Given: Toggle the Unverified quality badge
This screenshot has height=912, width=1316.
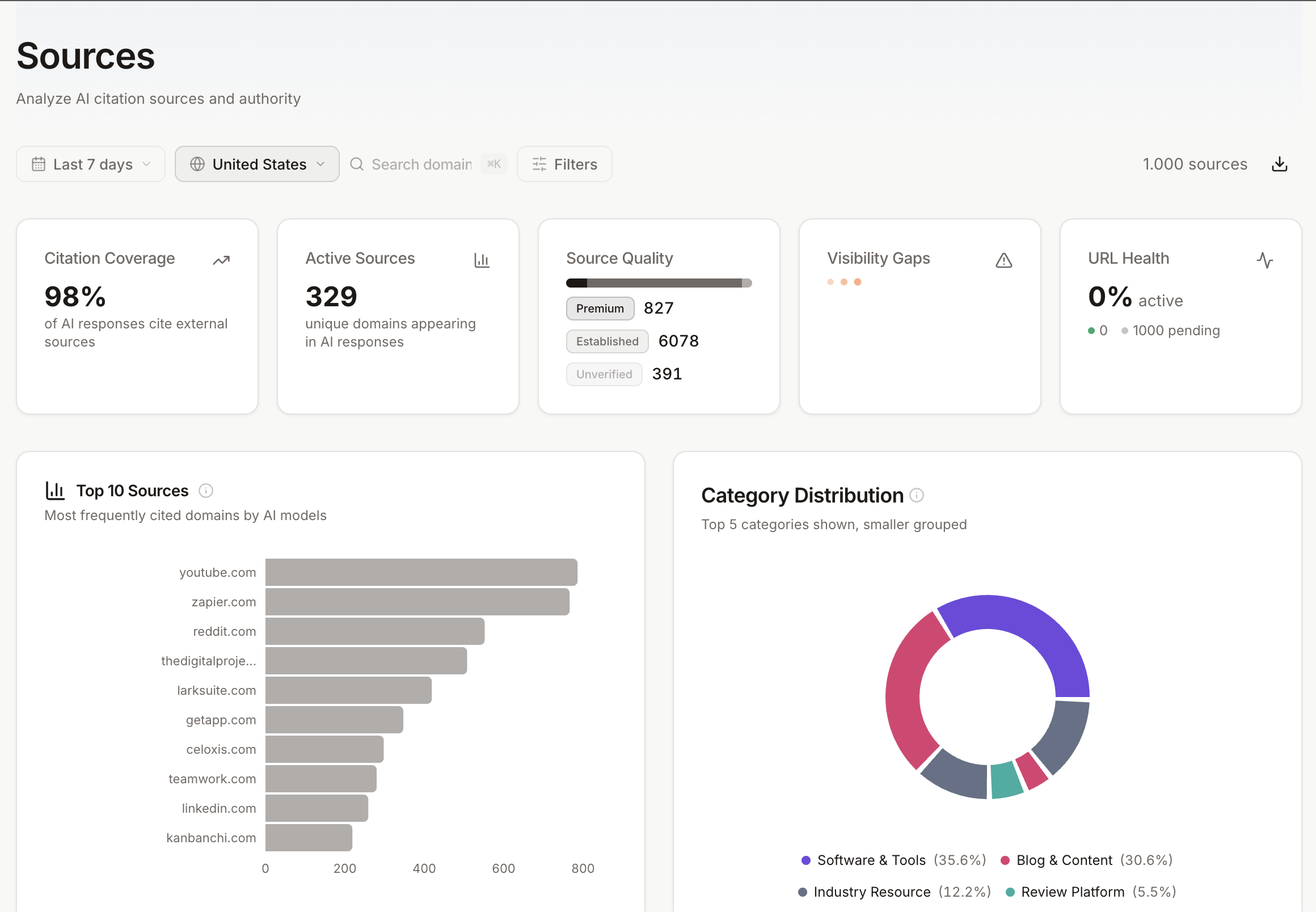Looking at the screenshot, I should click(604, 374).
